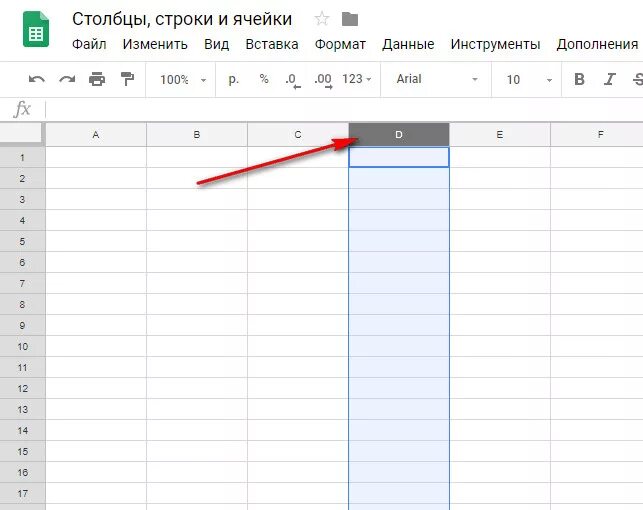Select cell A1

click(x=96, y=157)
